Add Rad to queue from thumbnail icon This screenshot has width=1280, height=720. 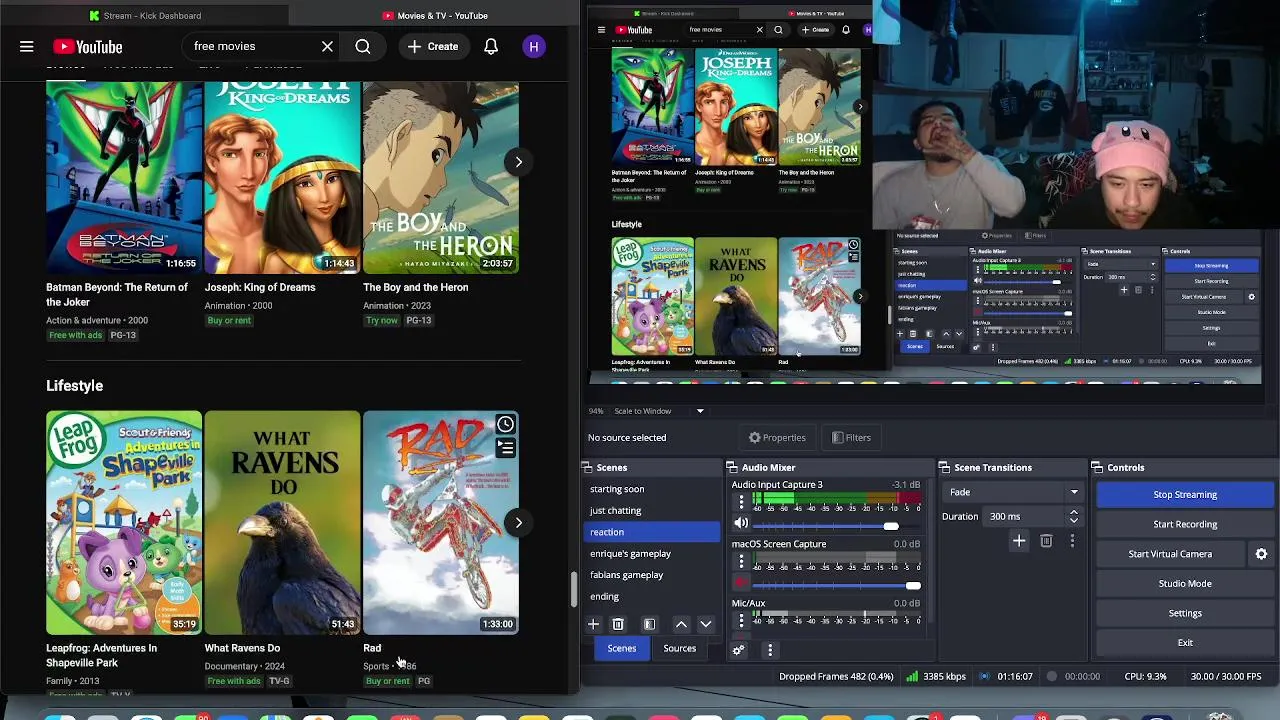click(x=506, y=448)
